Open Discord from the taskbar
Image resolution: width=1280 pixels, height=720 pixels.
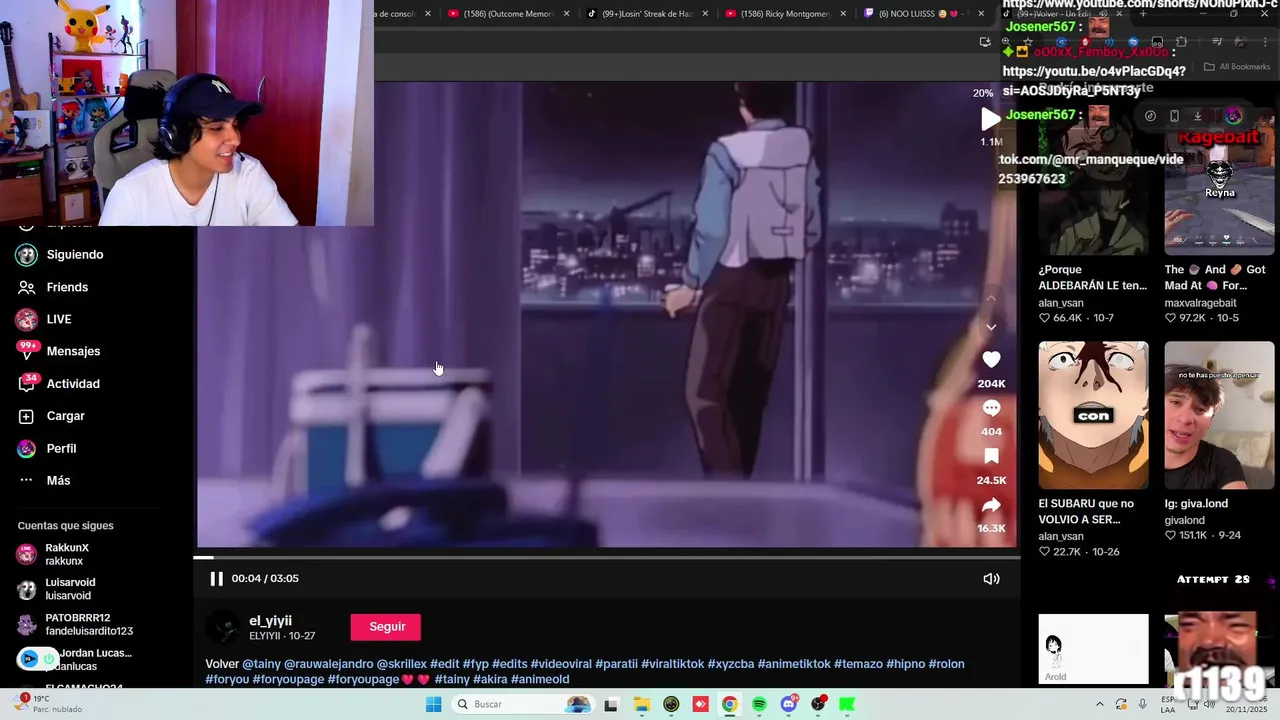[788, 704]
